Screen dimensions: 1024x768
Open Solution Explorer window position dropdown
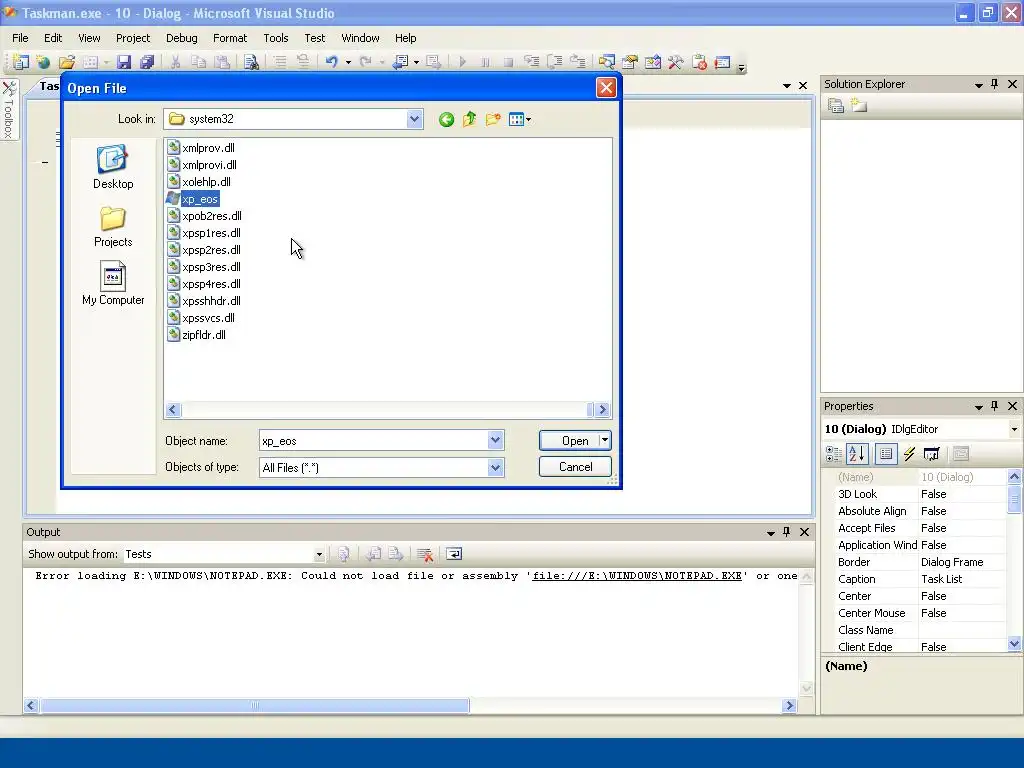tap(978, 85)
